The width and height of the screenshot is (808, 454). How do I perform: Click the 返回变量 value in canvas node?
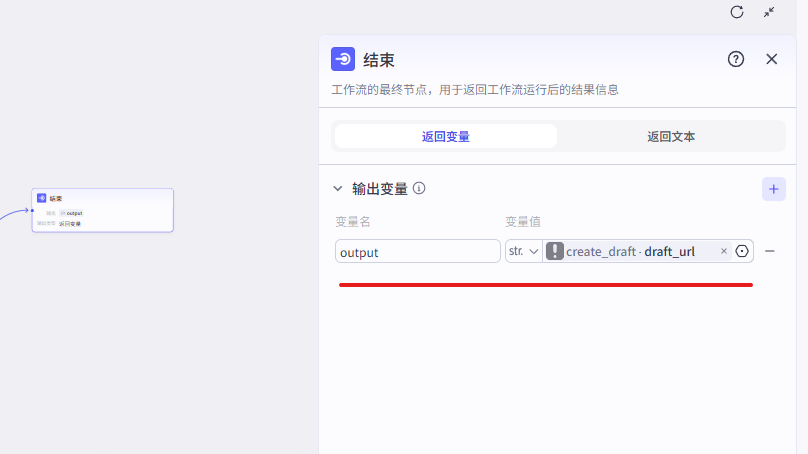tap(70, 224)
